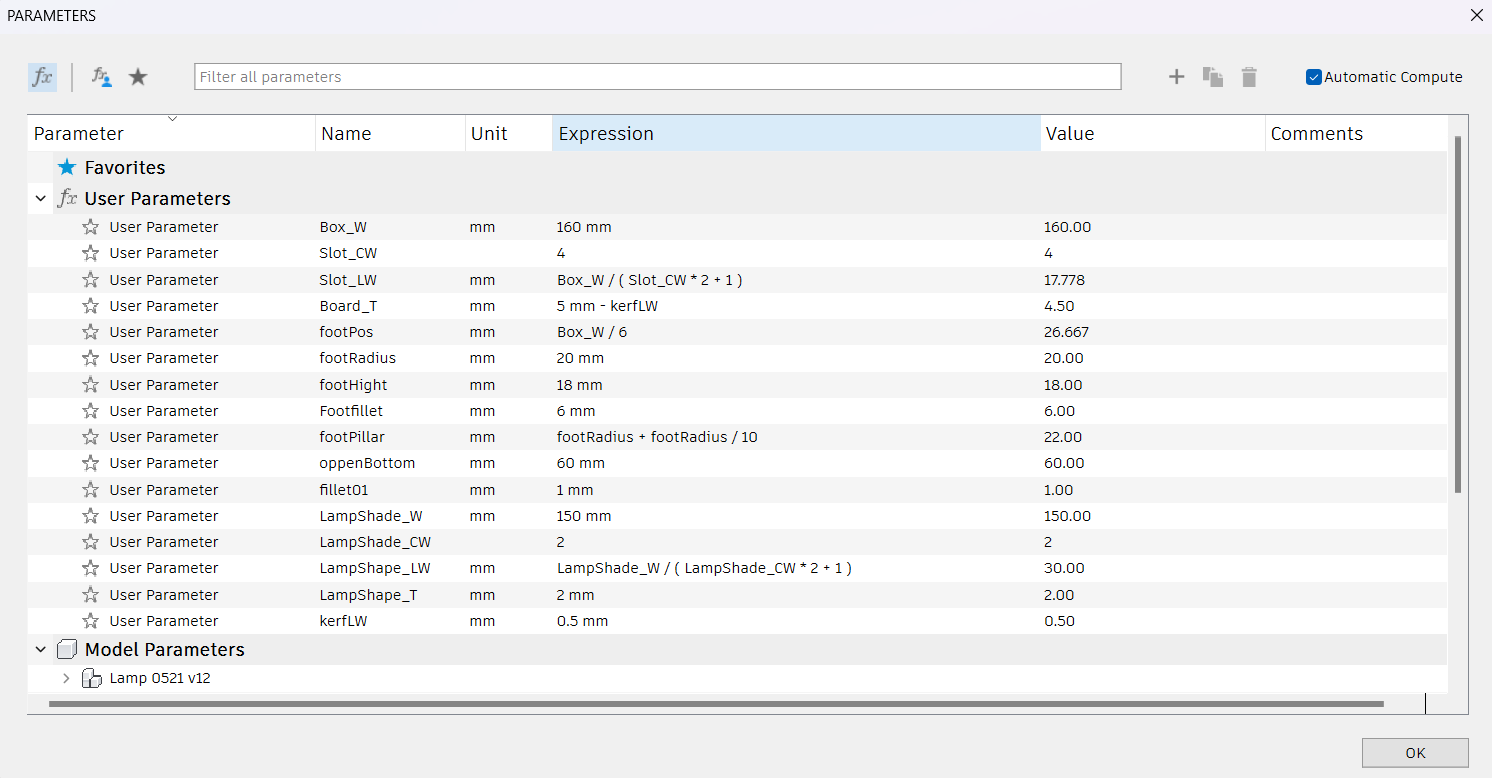Toggle favorite star for LampShape_T
This screenshot has width=1492, height=778.
point(91,595)
